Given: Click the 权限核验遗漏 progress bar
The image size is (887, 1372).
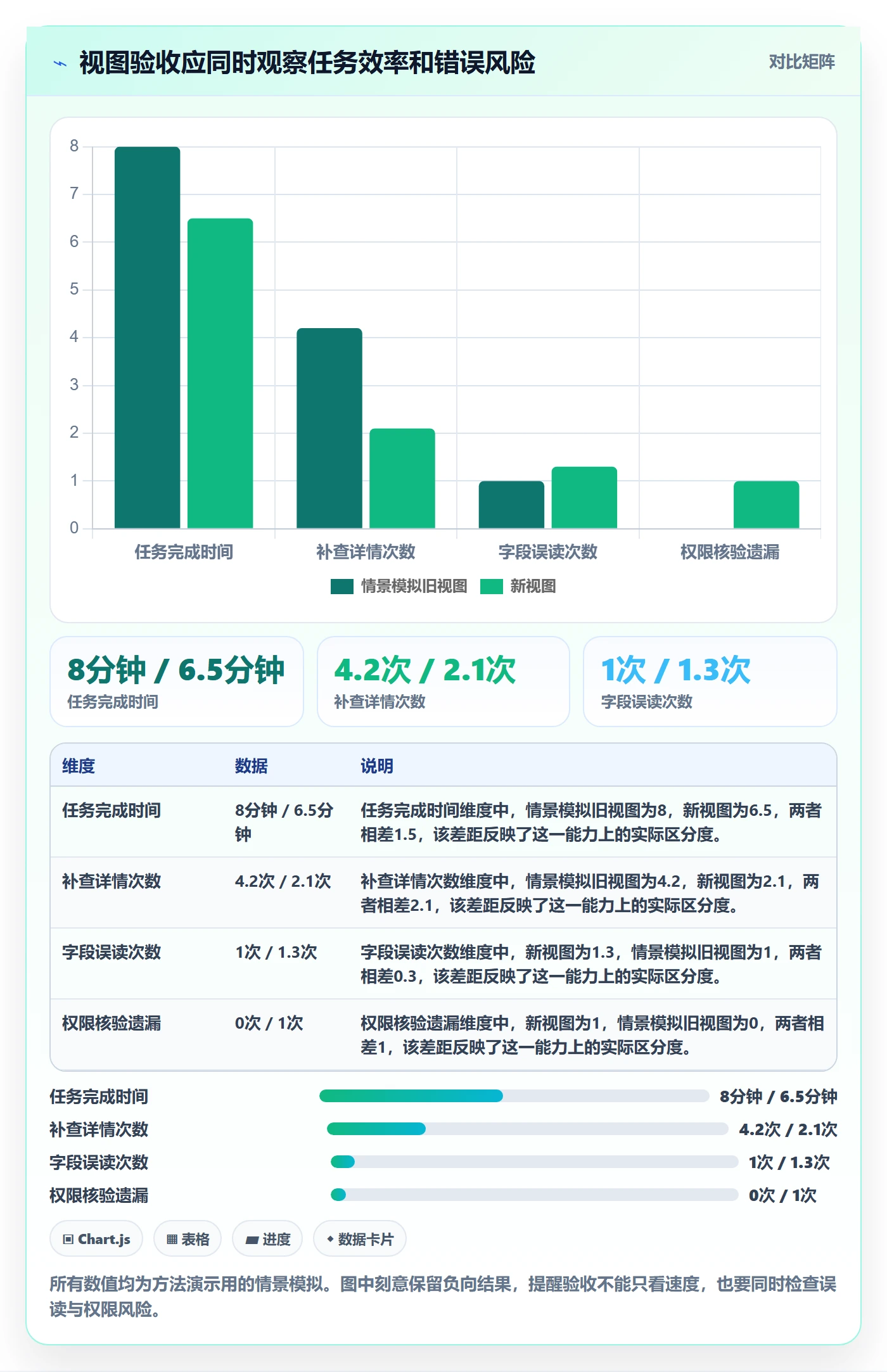Looking at the screenshot, I should point(535,1195).
